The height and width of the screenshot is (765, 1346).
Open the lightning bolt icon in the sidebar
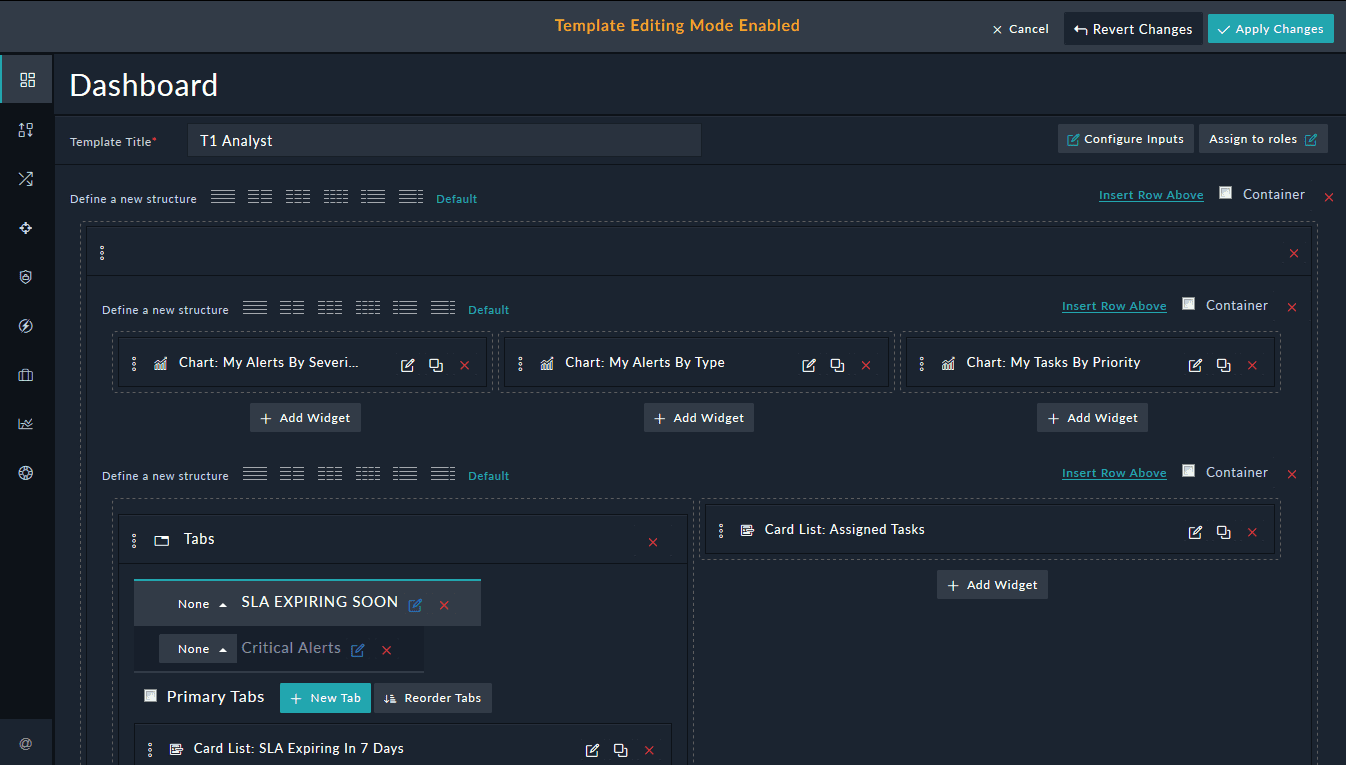pyautogui.click(x=26, y=326)
